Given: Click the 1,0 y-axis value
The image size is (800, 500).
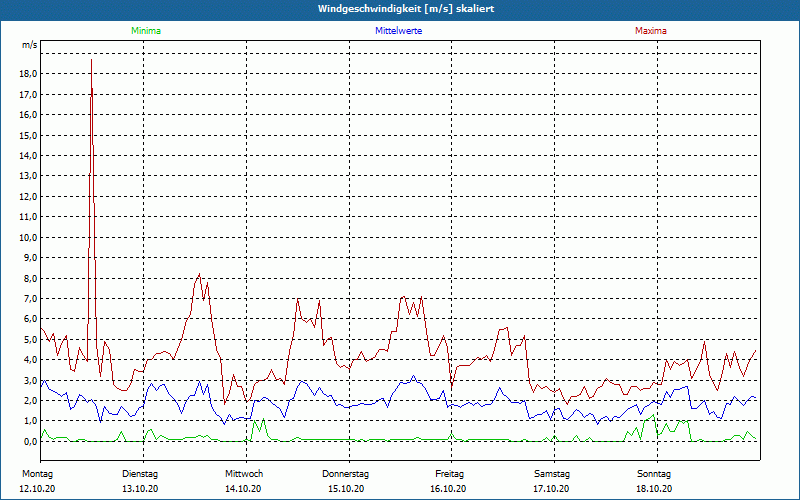Looking at the screenshot, I should click(x=30, y=421).
